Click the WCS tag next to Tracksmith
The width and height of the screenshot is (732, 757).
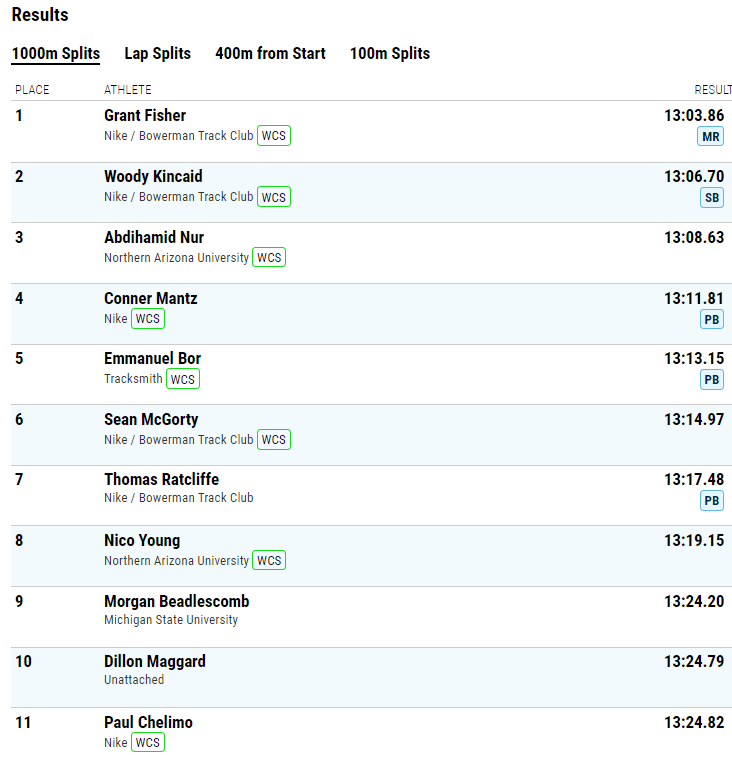coord(183,379)
